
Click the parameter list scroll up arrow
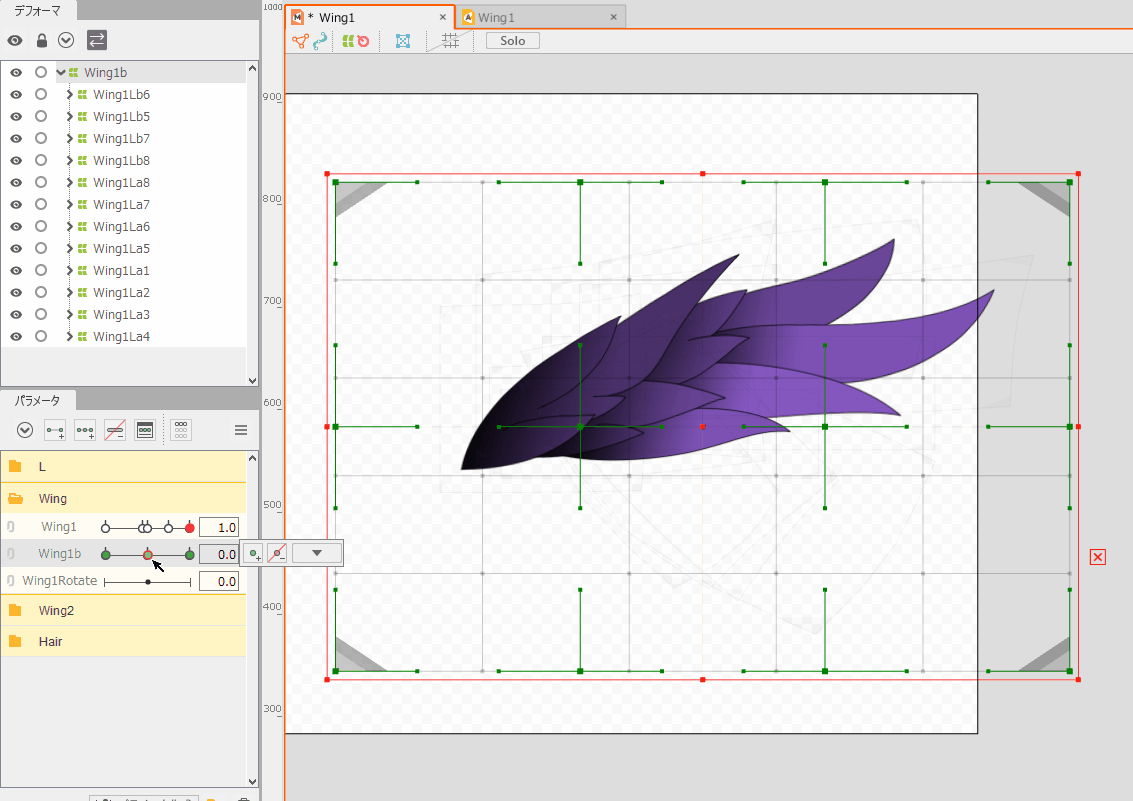coord(252,458)
